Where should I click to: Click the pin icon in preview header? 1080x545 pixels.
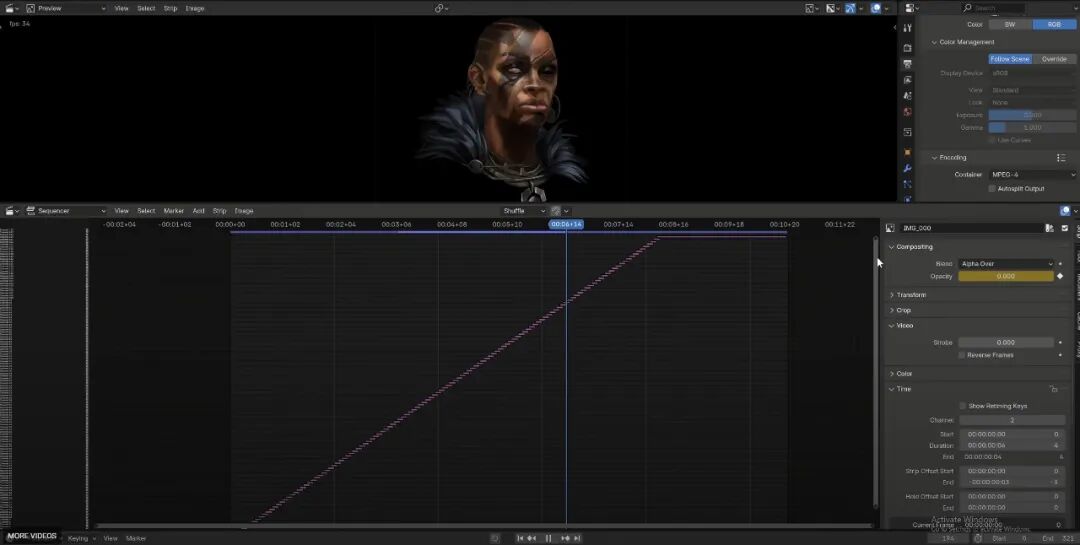[442, 8]
